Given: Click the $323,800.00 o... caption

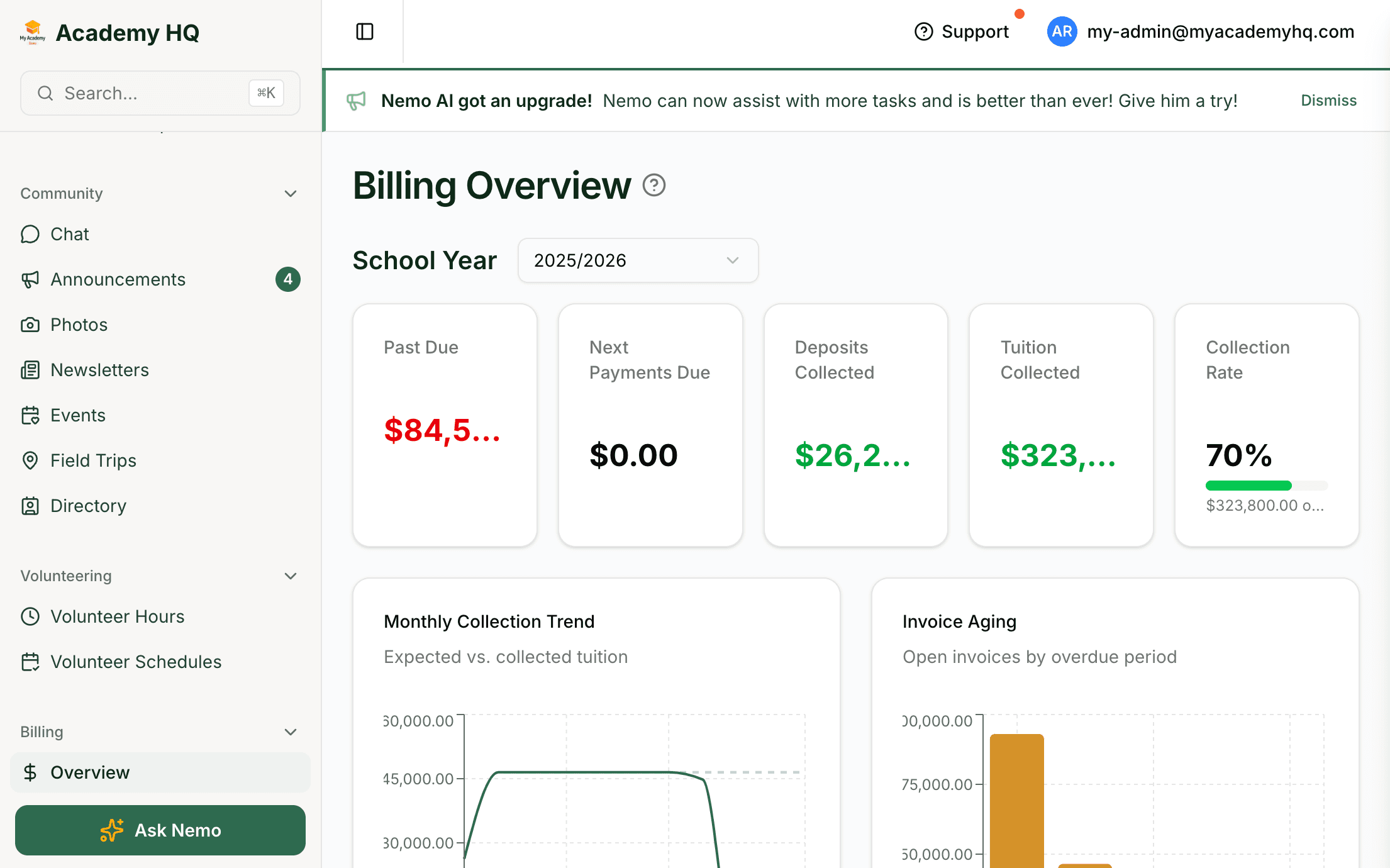Looking at the screenshot, I should pyautogui.click(x=1265, y=506).
